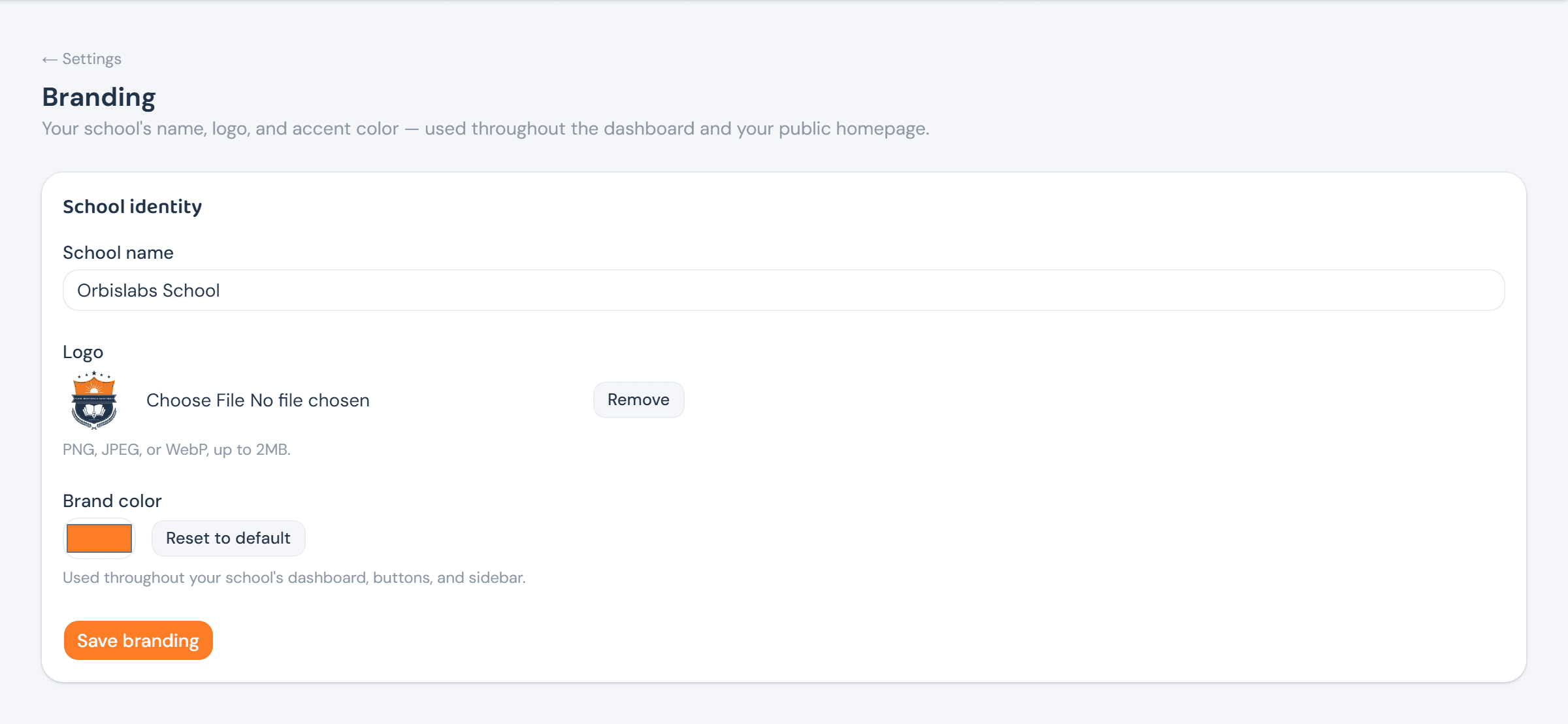This screenshot has width=1568, height=724.
Task: Save branding changes
Action: click(138, 640)
